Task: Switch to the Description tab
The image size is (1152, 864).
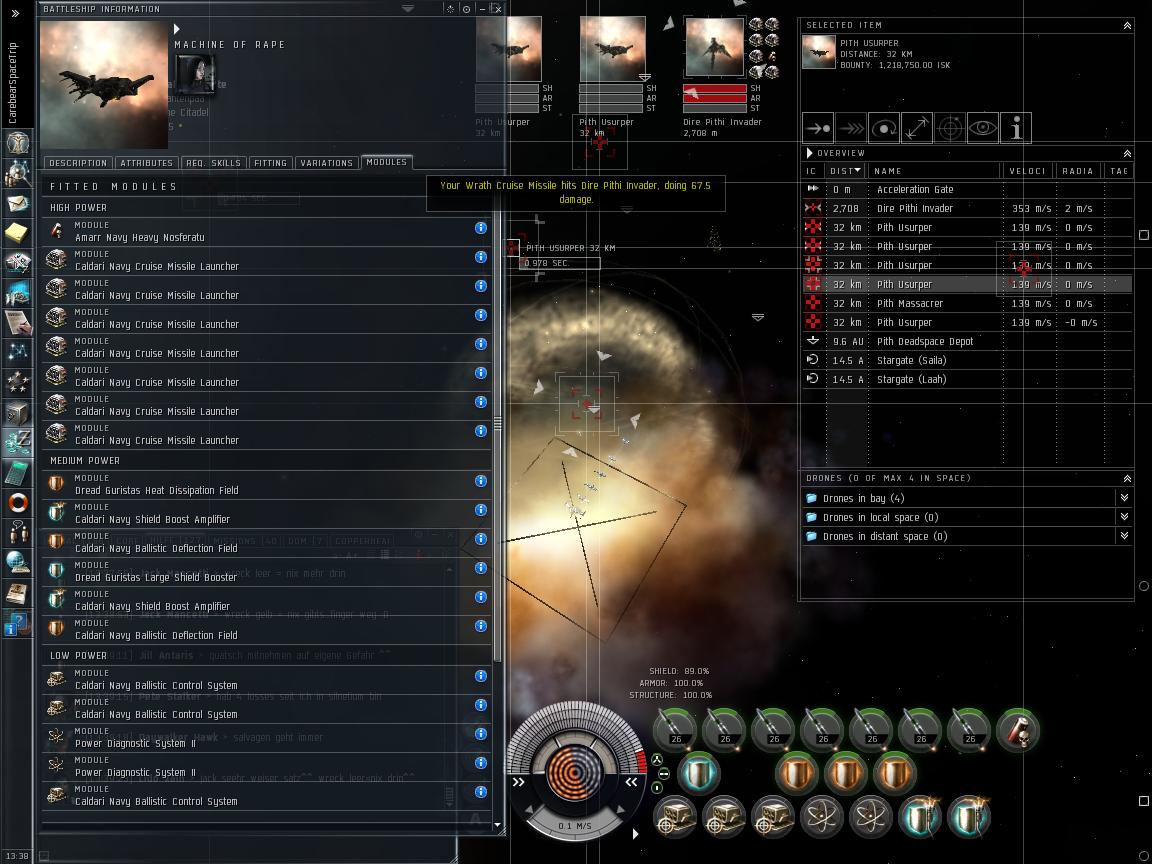Action: coord(78,163)
